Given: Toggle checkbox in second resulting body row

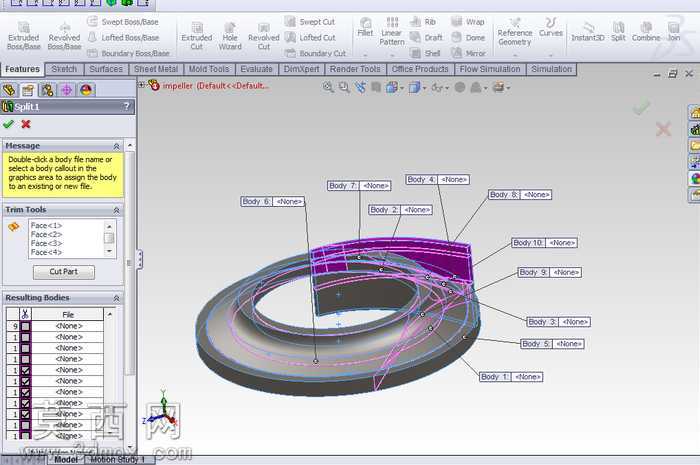Looking at the screenshot, I should click(25, 337).
